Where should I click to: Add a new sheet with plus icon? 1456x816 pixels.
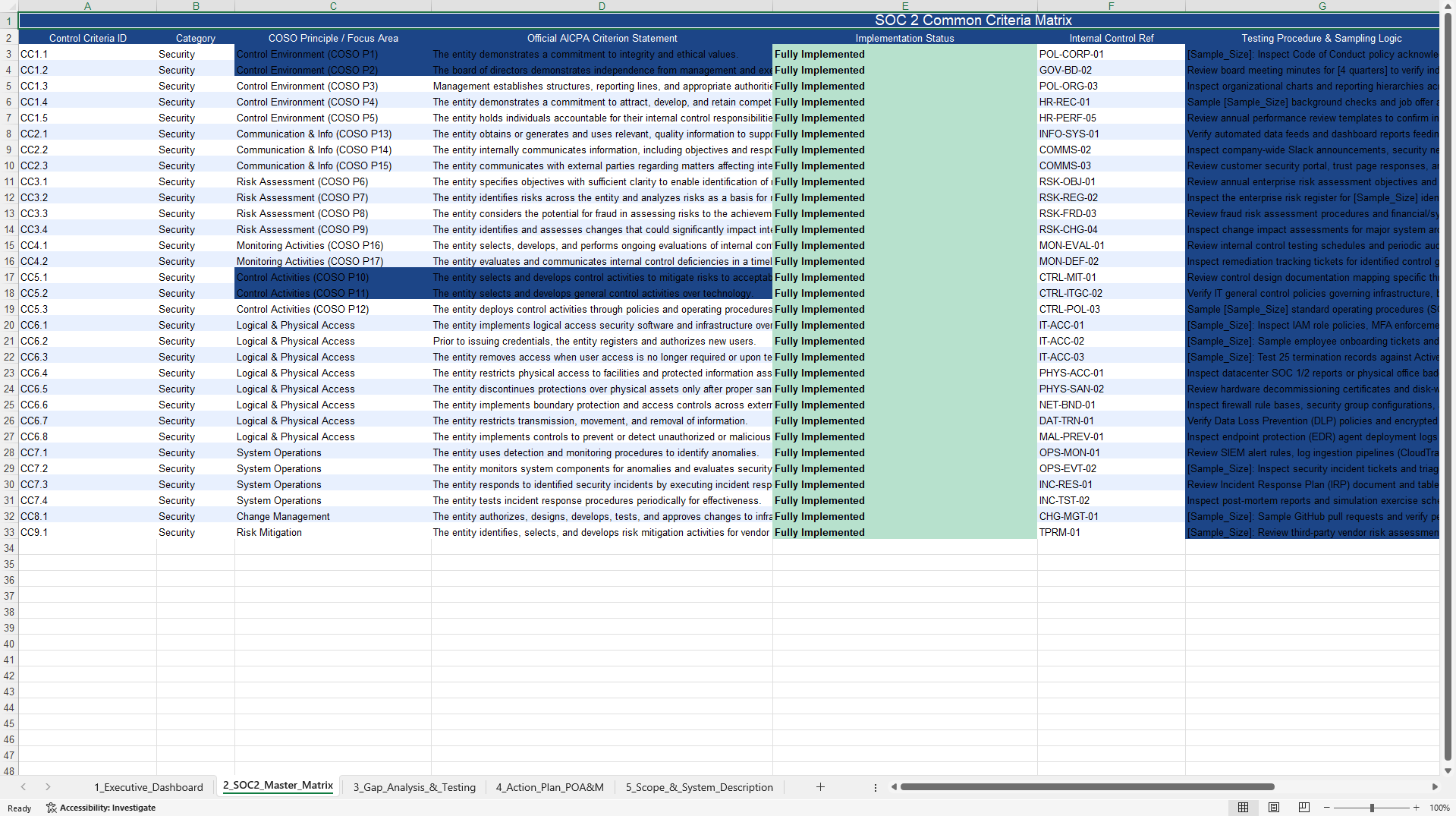click(x=820, y=787)
